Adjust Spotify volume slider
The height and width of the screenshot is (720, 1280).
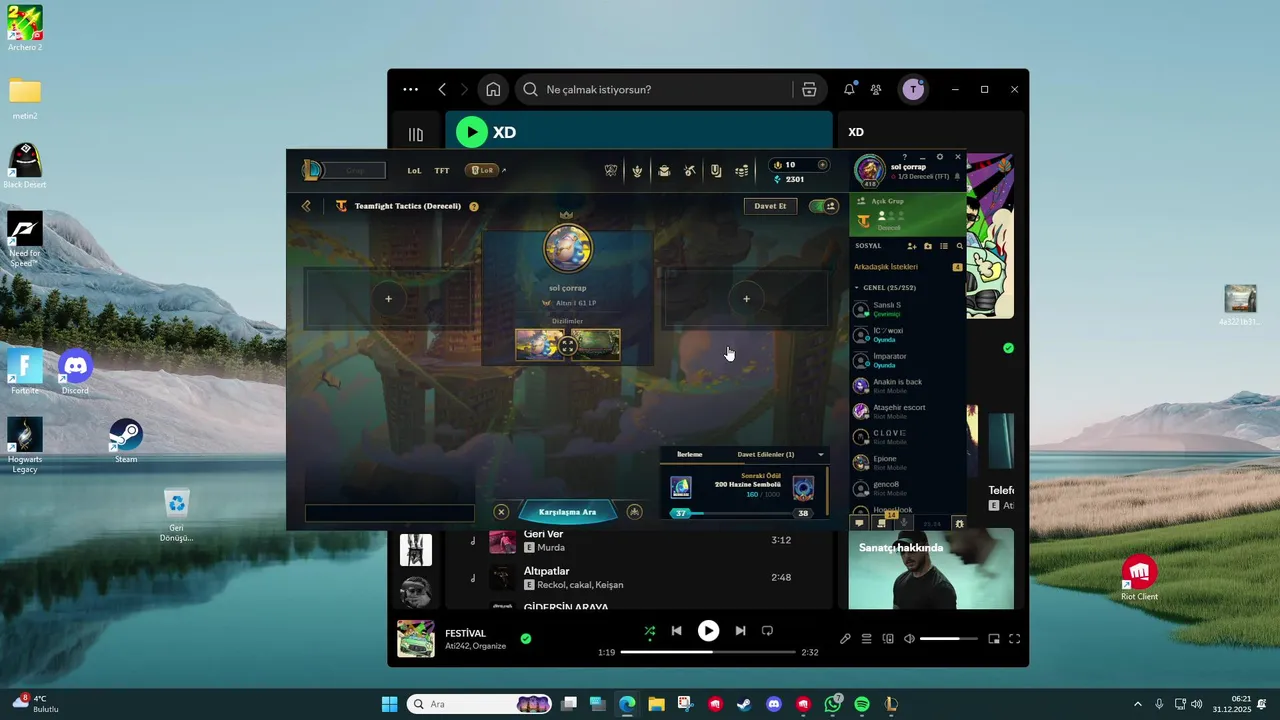pyautogui.click(x=948, y=639)
